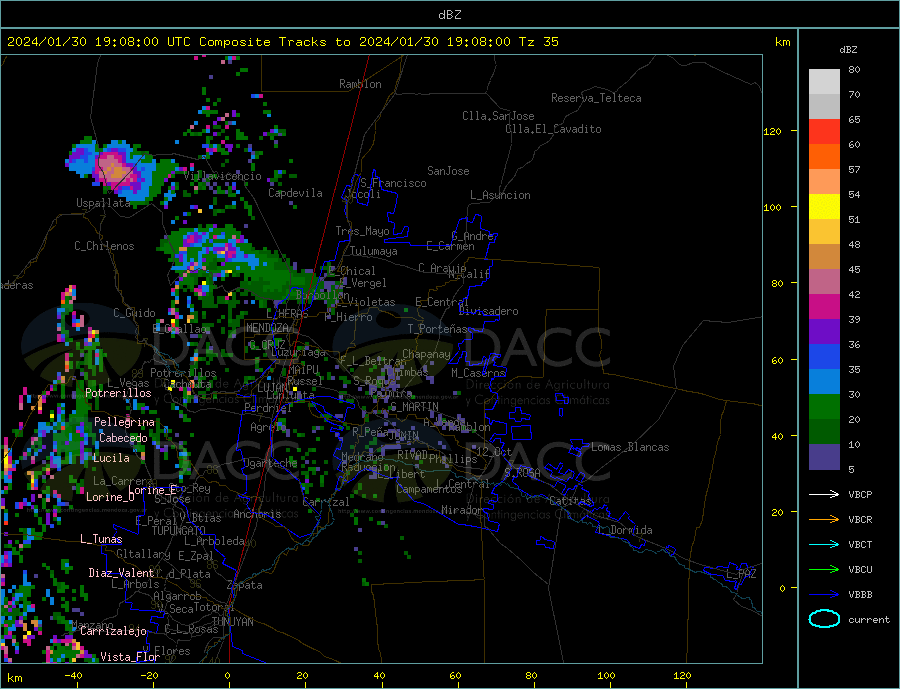Click the Chapanay place label
The image size is (900, 689).
(x=426, y=354)
